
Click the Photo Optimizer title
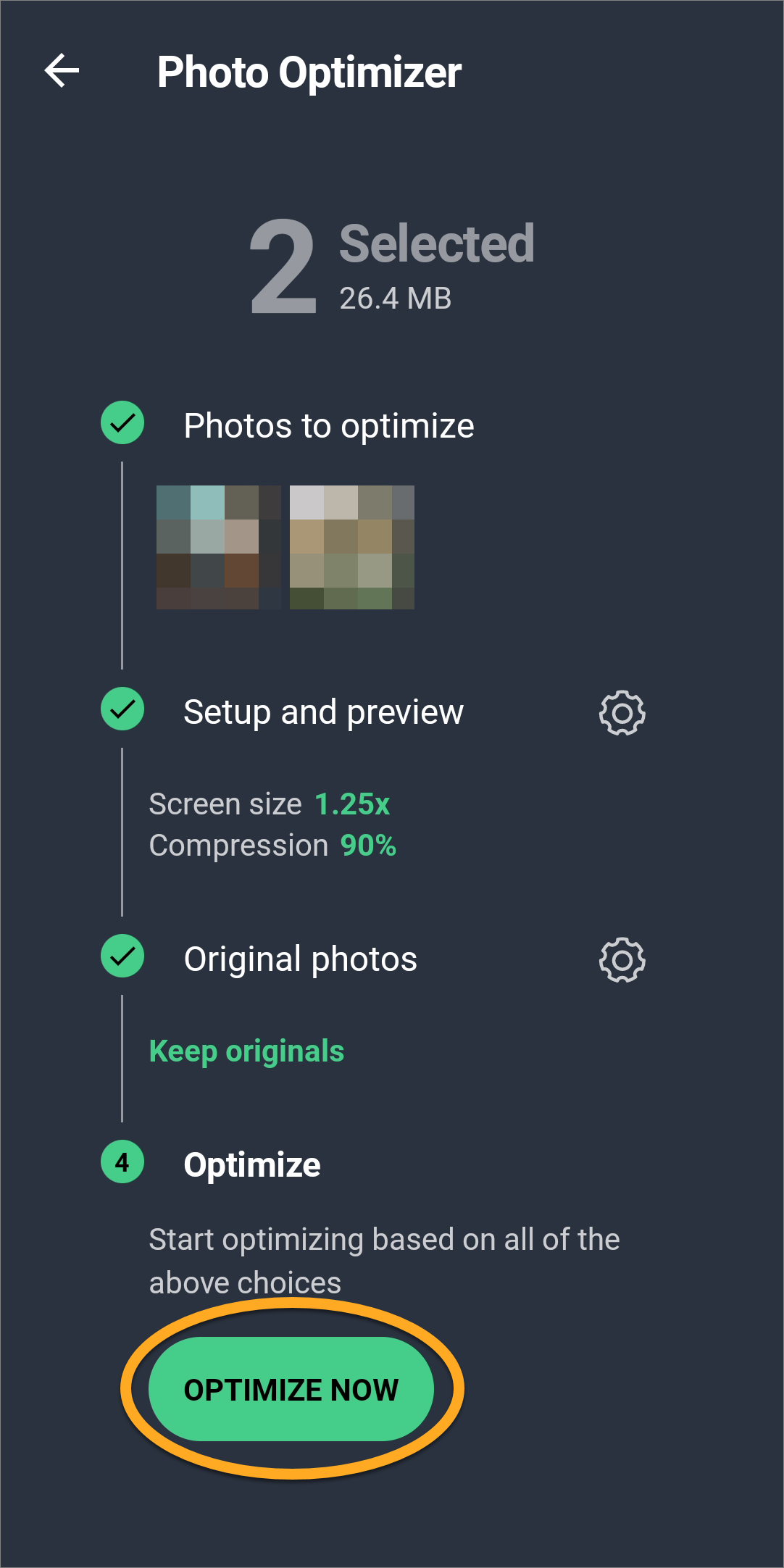coord(309,72)
